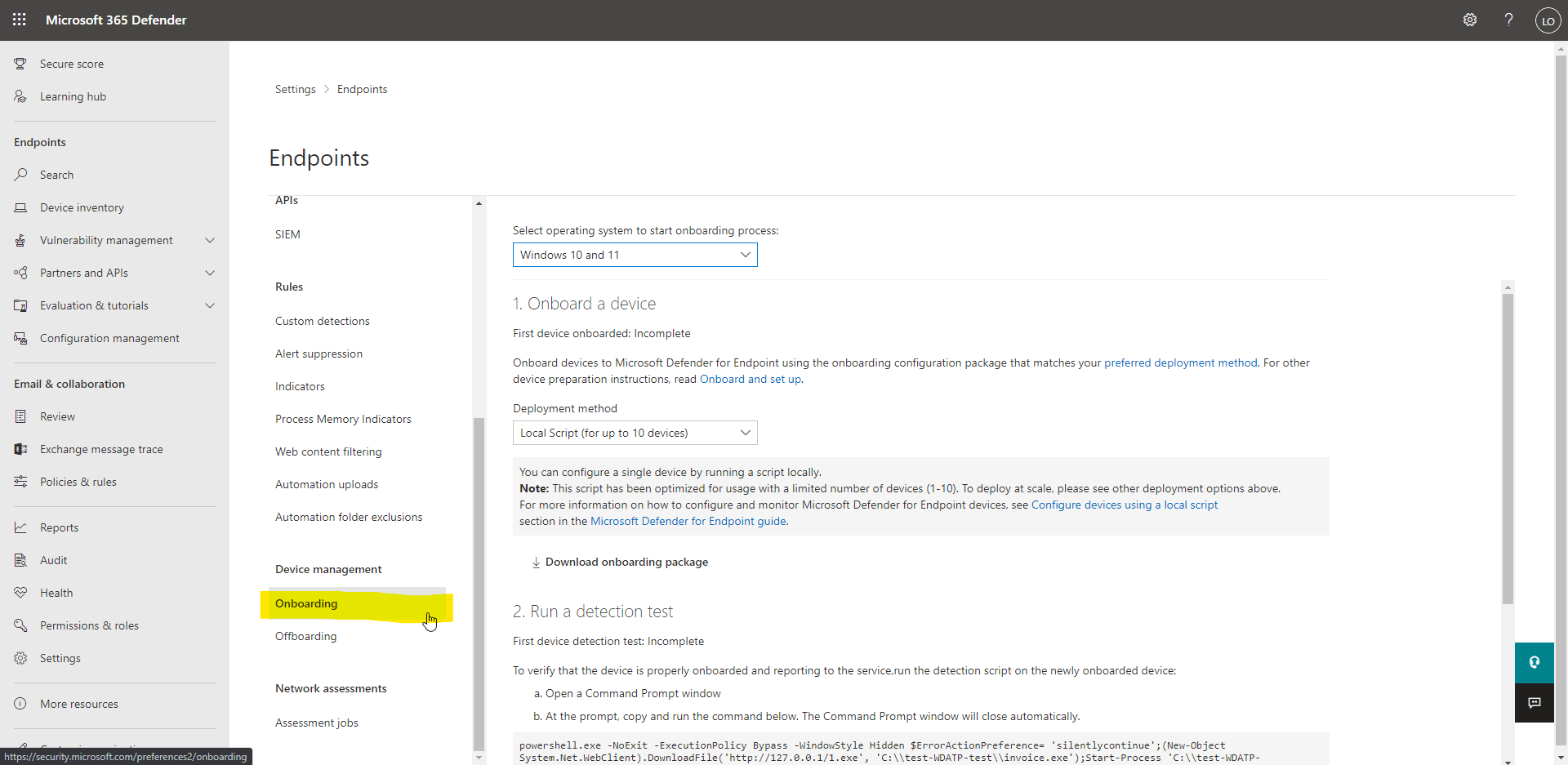1568x765 pixels.
Task: Open the operating system dropdown
Action: (635, 255)
